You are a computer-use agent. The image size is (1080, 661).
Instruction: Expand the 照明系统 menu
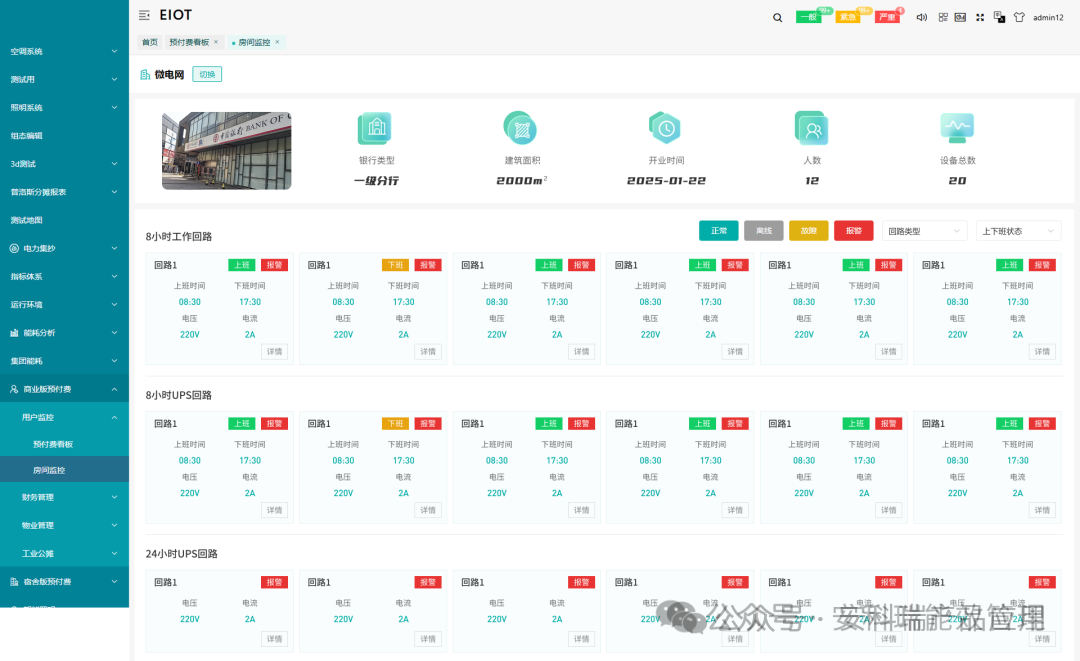[64, 108]
